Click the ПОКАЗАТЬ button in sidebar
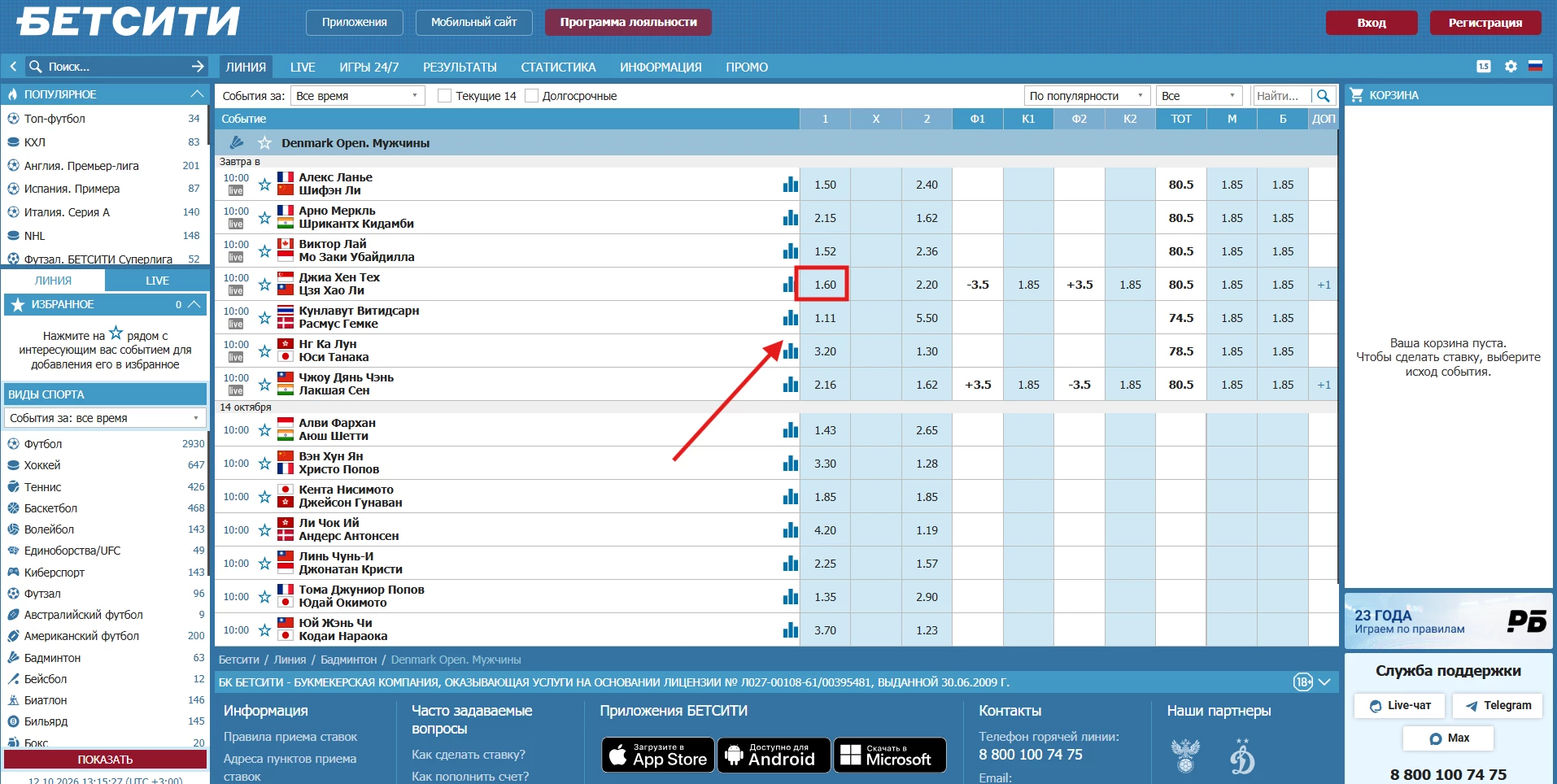 click(105, 760)
